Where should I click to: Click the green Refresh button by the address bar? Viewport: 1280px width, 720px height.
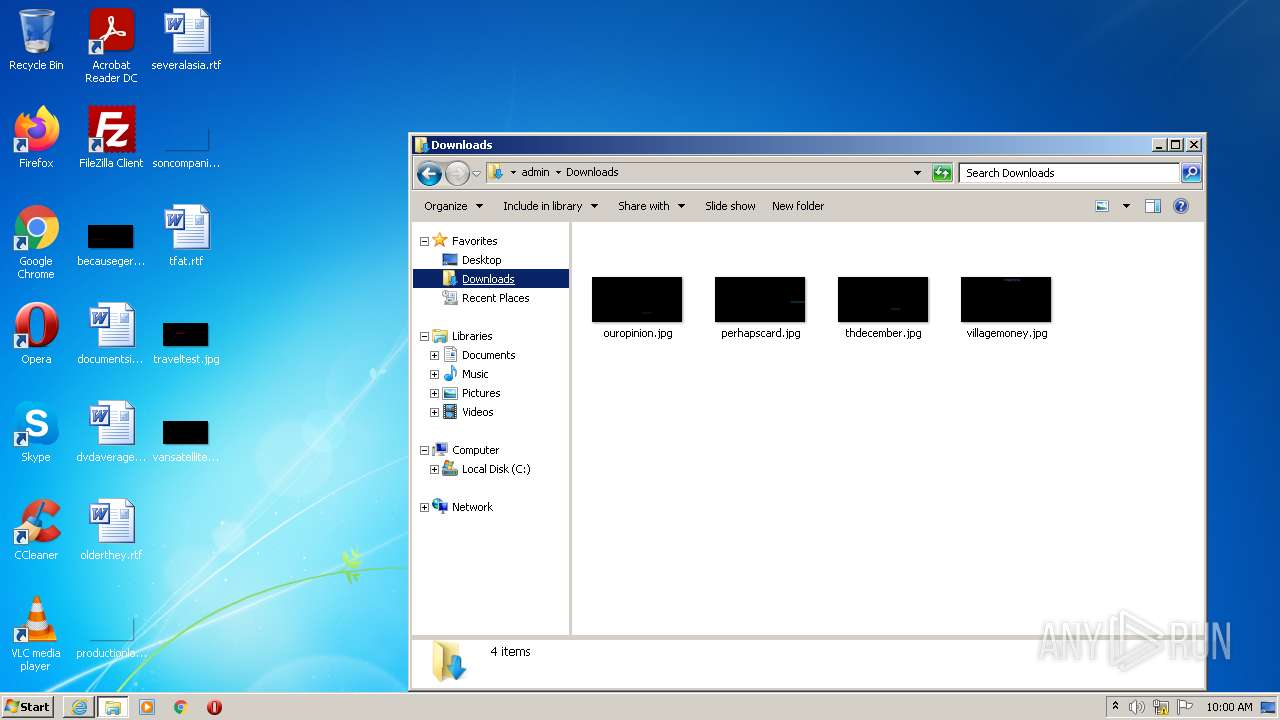[x=942, y=173]
